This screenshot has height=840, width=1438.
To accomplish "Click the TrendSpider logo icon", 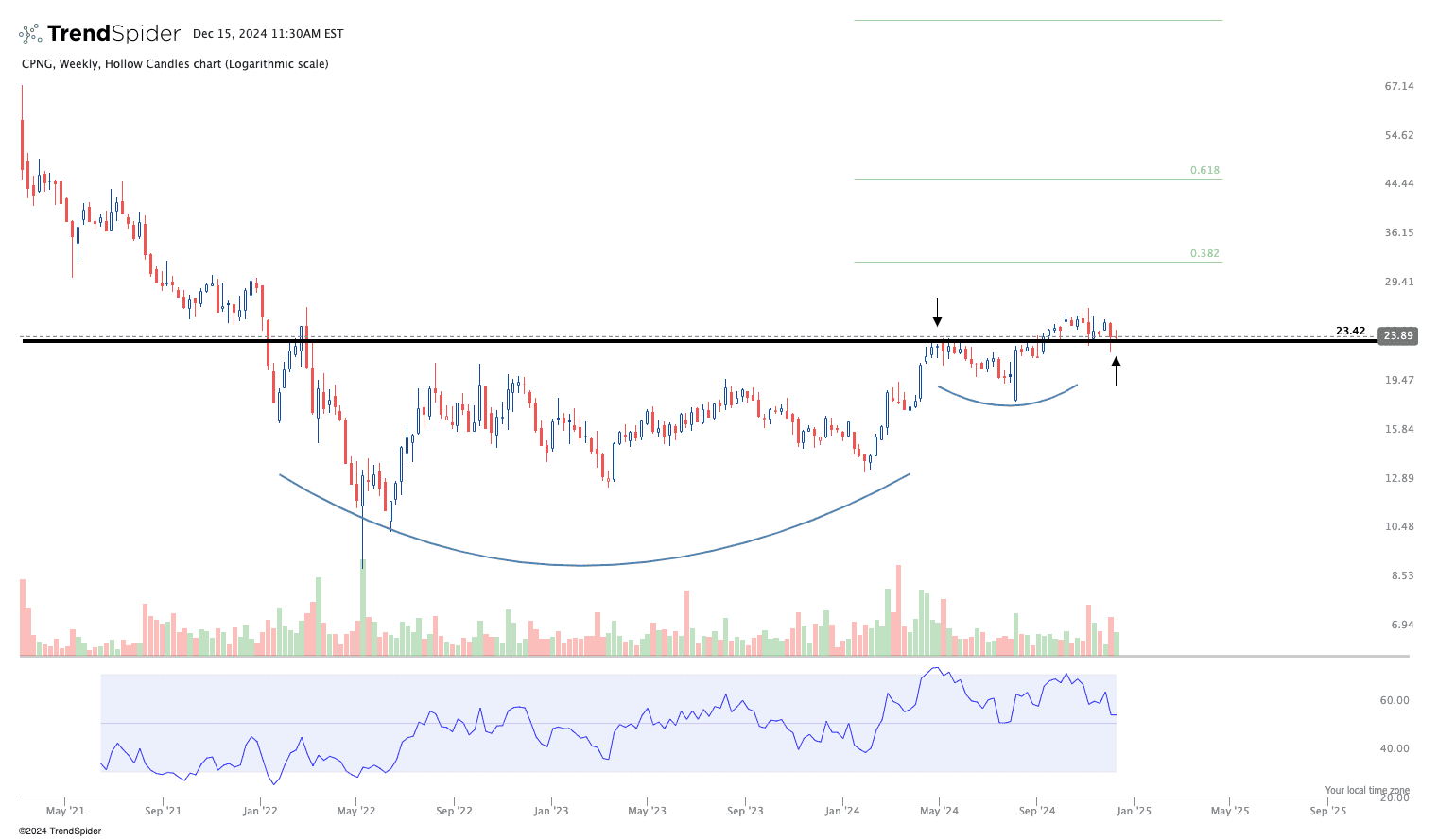I will pyautogui.click(x=30, y=34).
